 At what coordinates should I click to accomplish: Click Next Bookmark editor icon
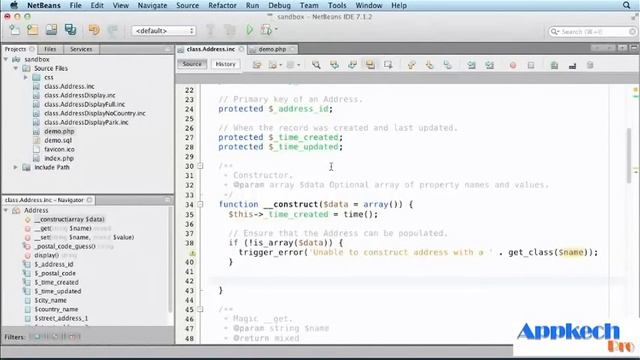[429, 65]
